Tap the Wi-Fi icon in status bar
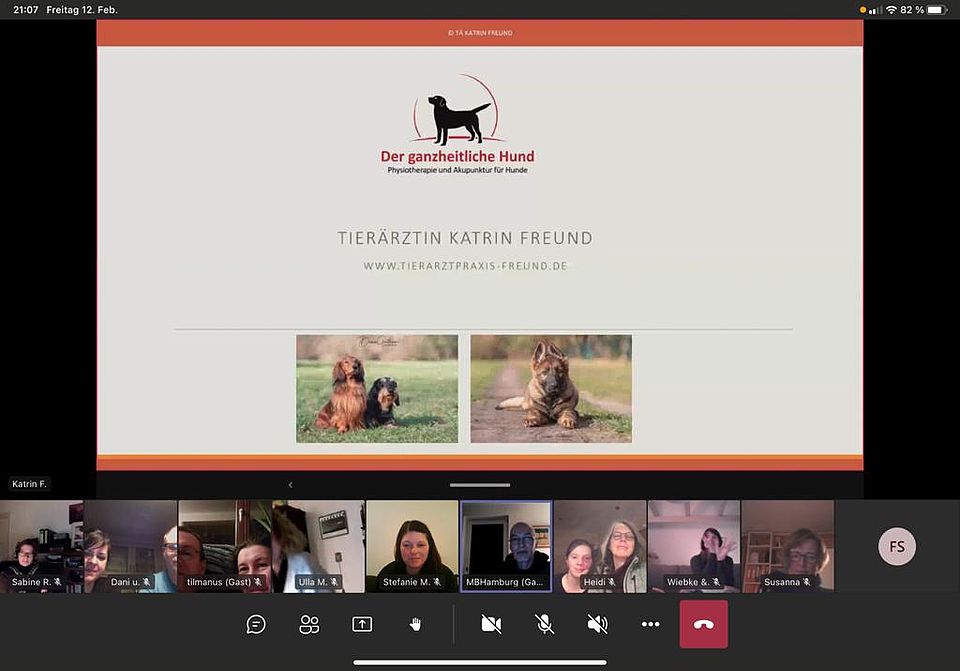Image resolution: width=960 pixels, height=671 pixels. click(x=891, y=10)
